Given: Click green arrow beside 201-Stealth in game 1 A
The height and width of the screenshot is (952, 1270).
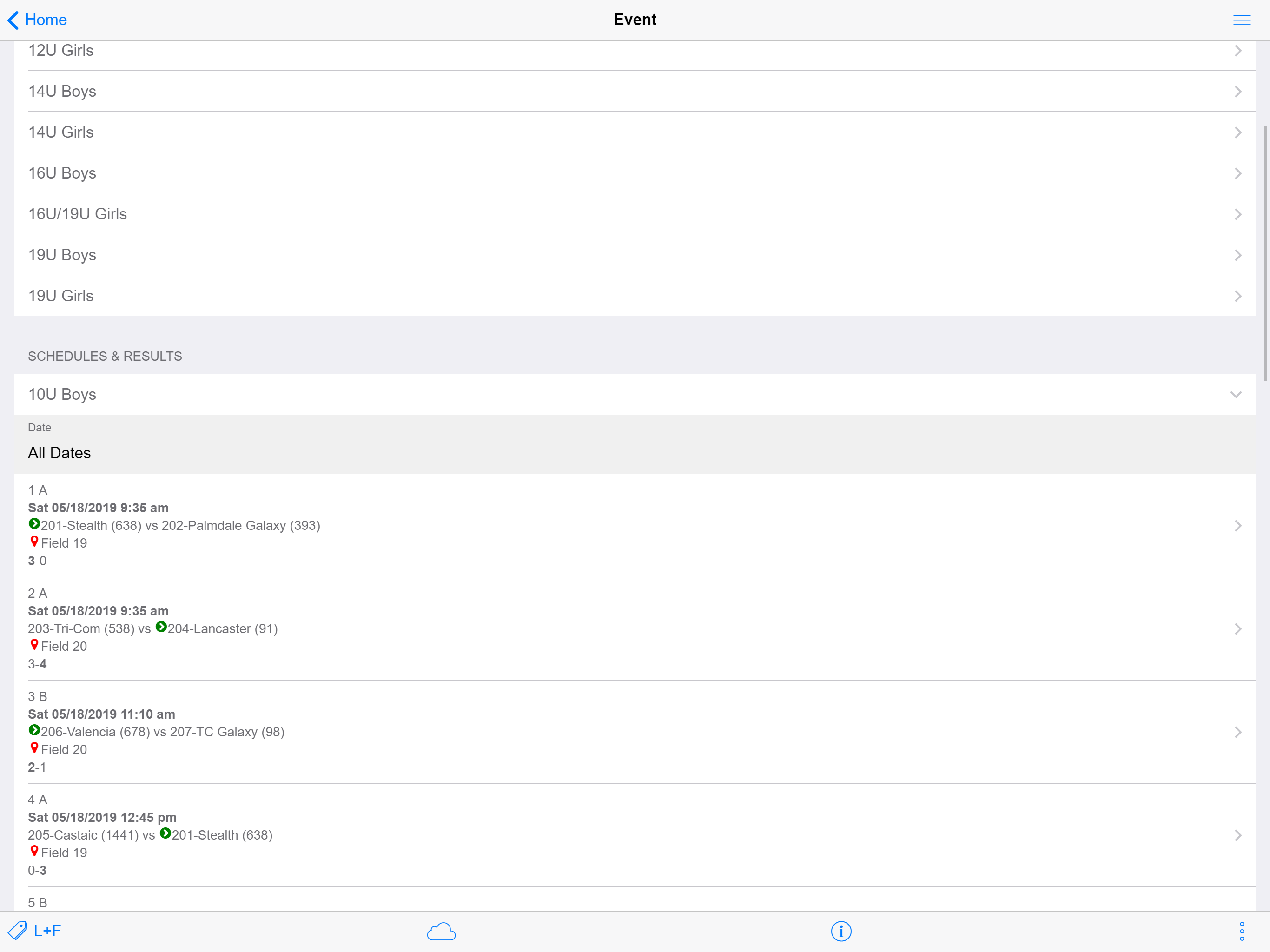Looking at the screenshot, I should (x=34, y=524).
